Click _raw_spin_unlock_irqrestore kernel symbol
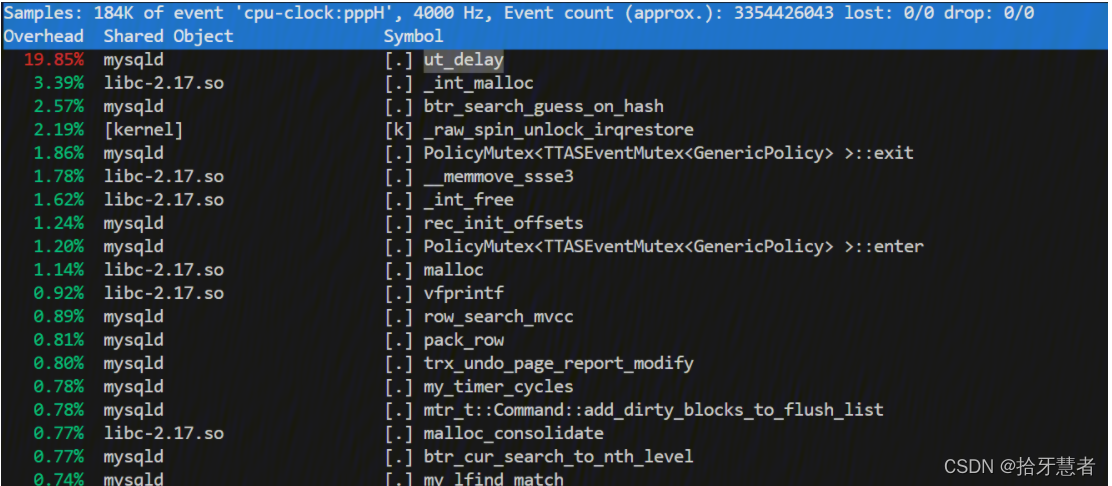The height and width of the screenshot is (486, 1112). click(x=559, y=131)
